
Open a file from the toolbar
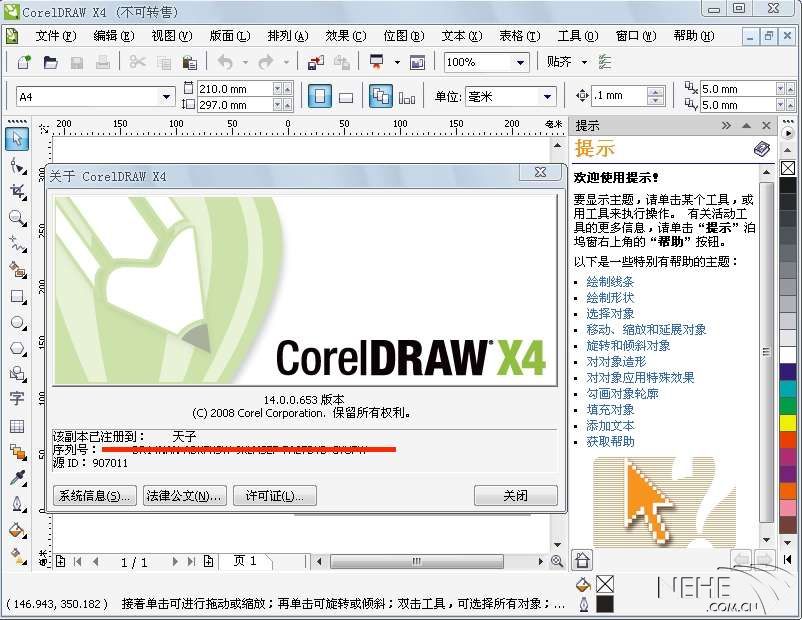50,62
